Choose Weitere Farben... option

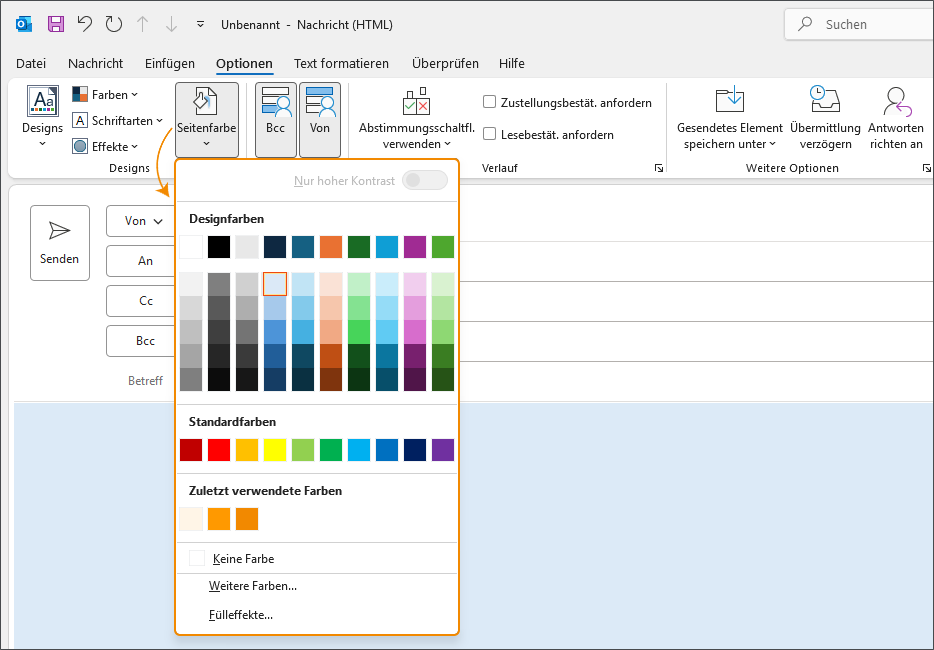point(252,586)
